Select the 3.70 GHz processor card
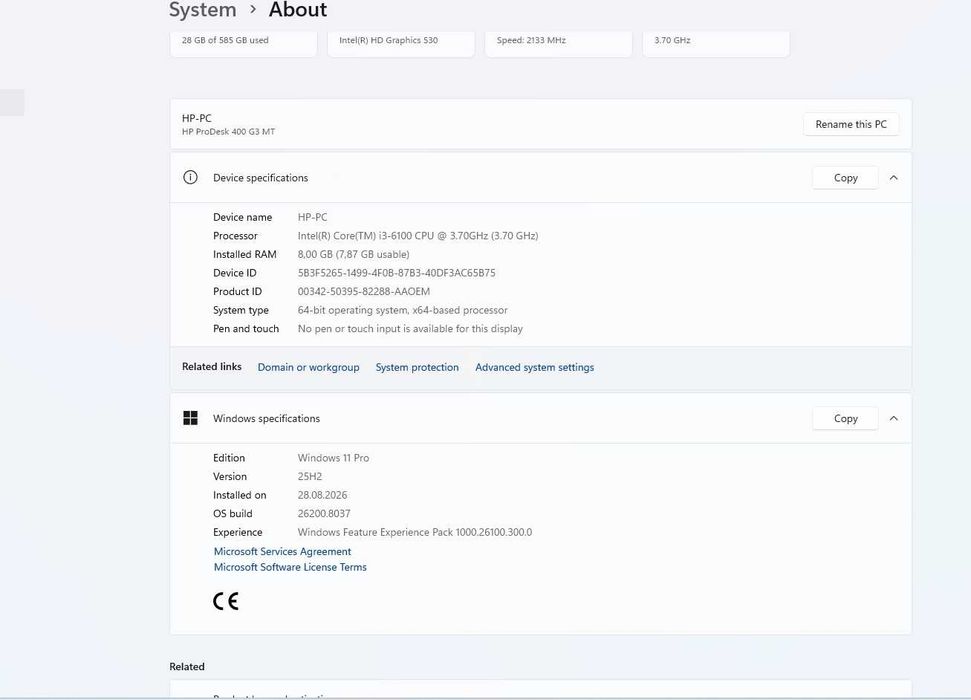The width and height of the screenshot is (971, 700). click(716, 43)
